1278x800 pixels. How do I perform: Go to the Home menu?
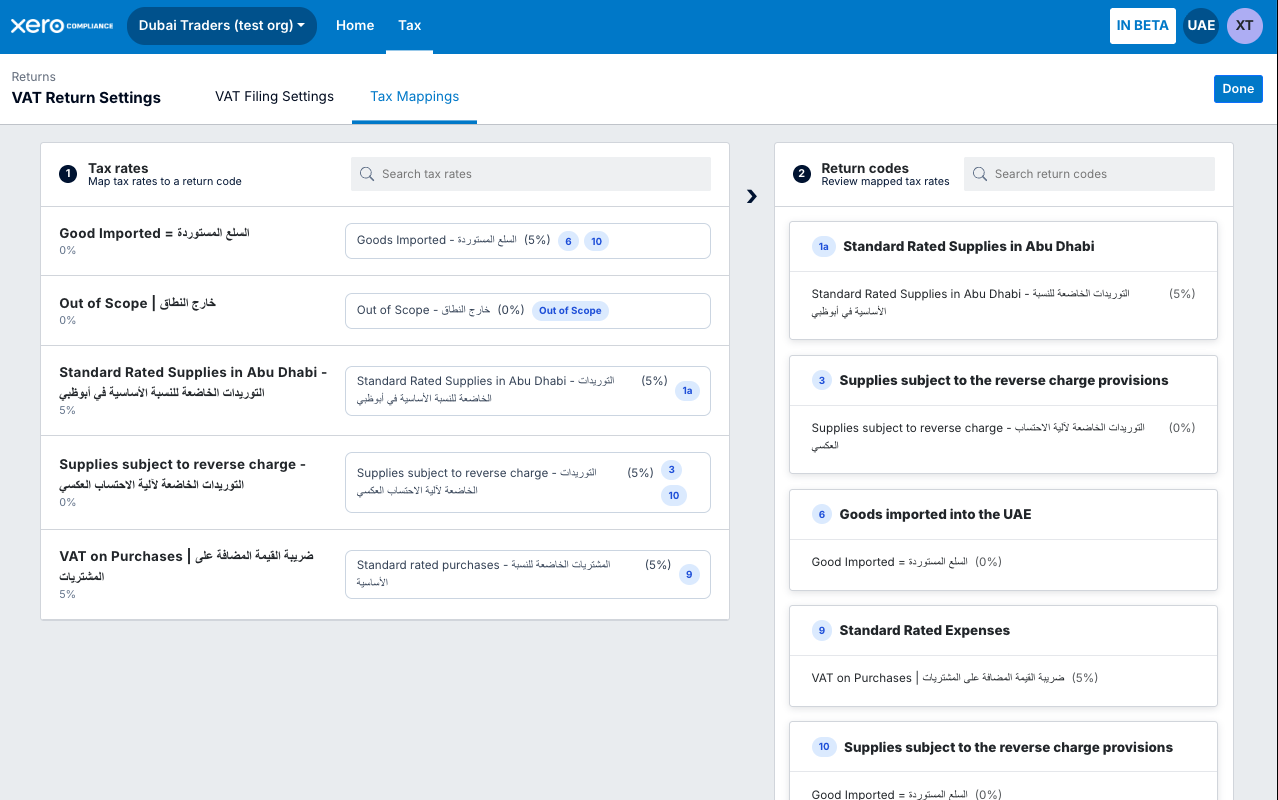click(355, 26)
